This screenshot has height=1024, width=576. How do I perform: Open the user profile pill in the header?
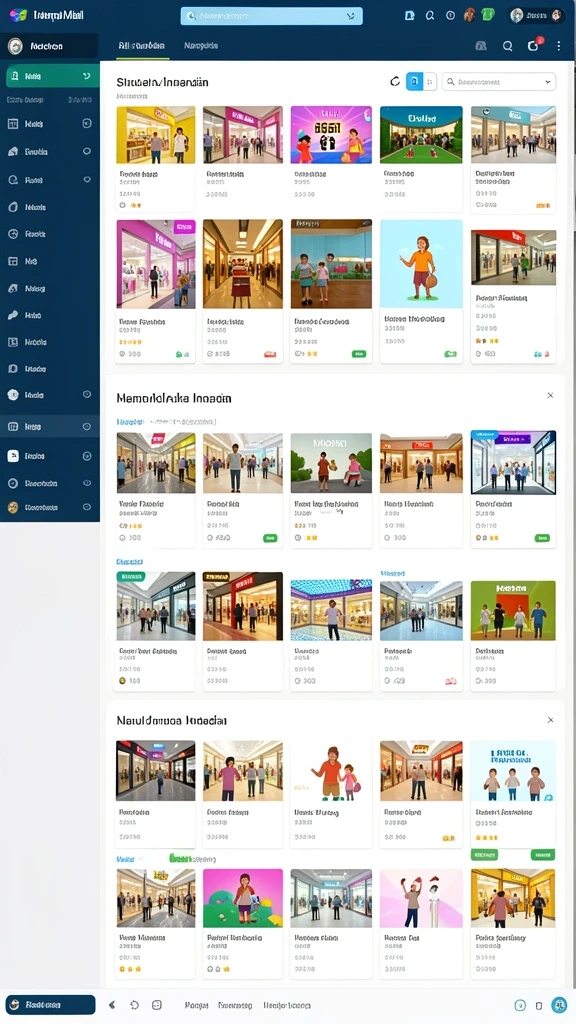[537, 15]
